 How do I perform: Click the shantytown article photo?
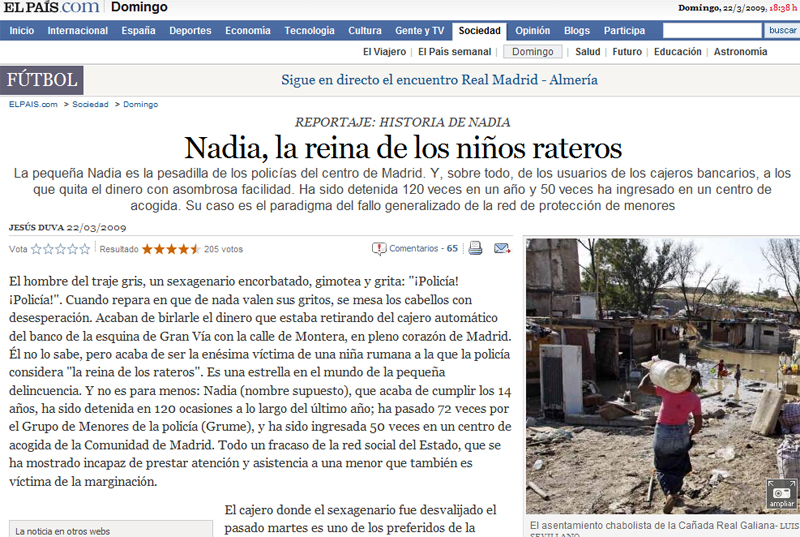point(663,376)
